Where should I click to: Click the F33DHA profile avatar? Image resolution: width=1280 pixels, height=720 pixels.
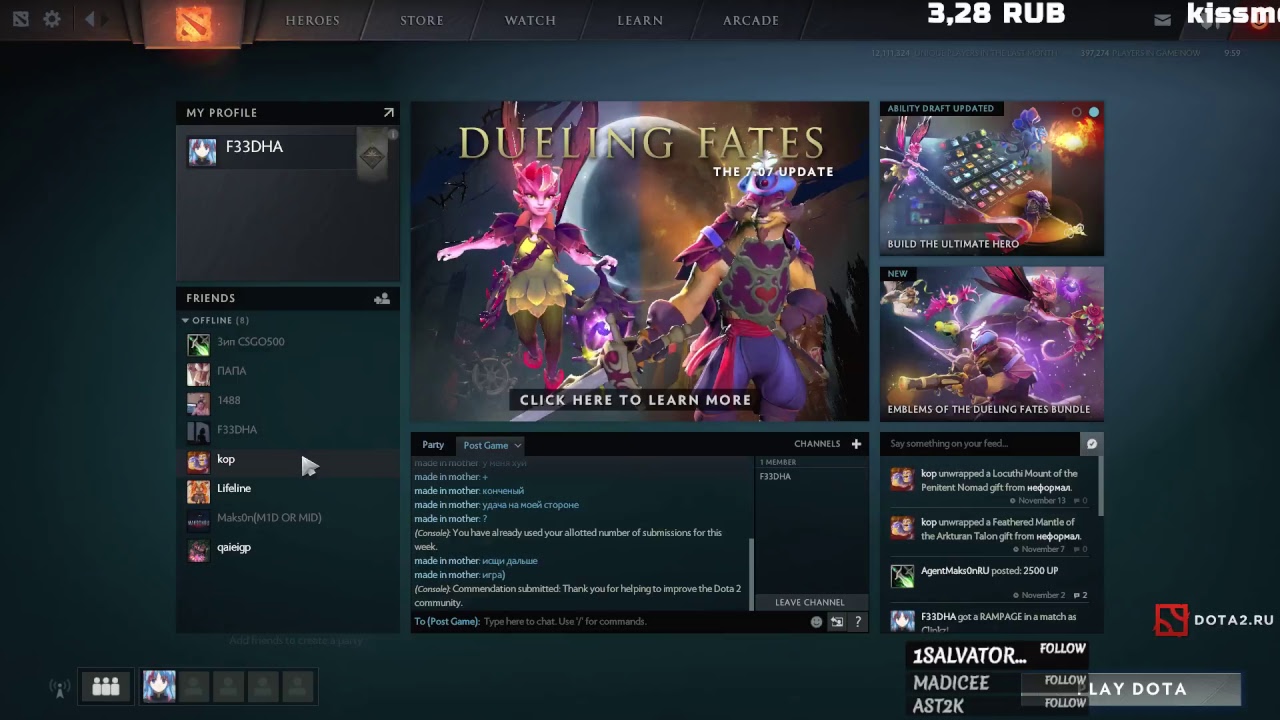point(202,151)
